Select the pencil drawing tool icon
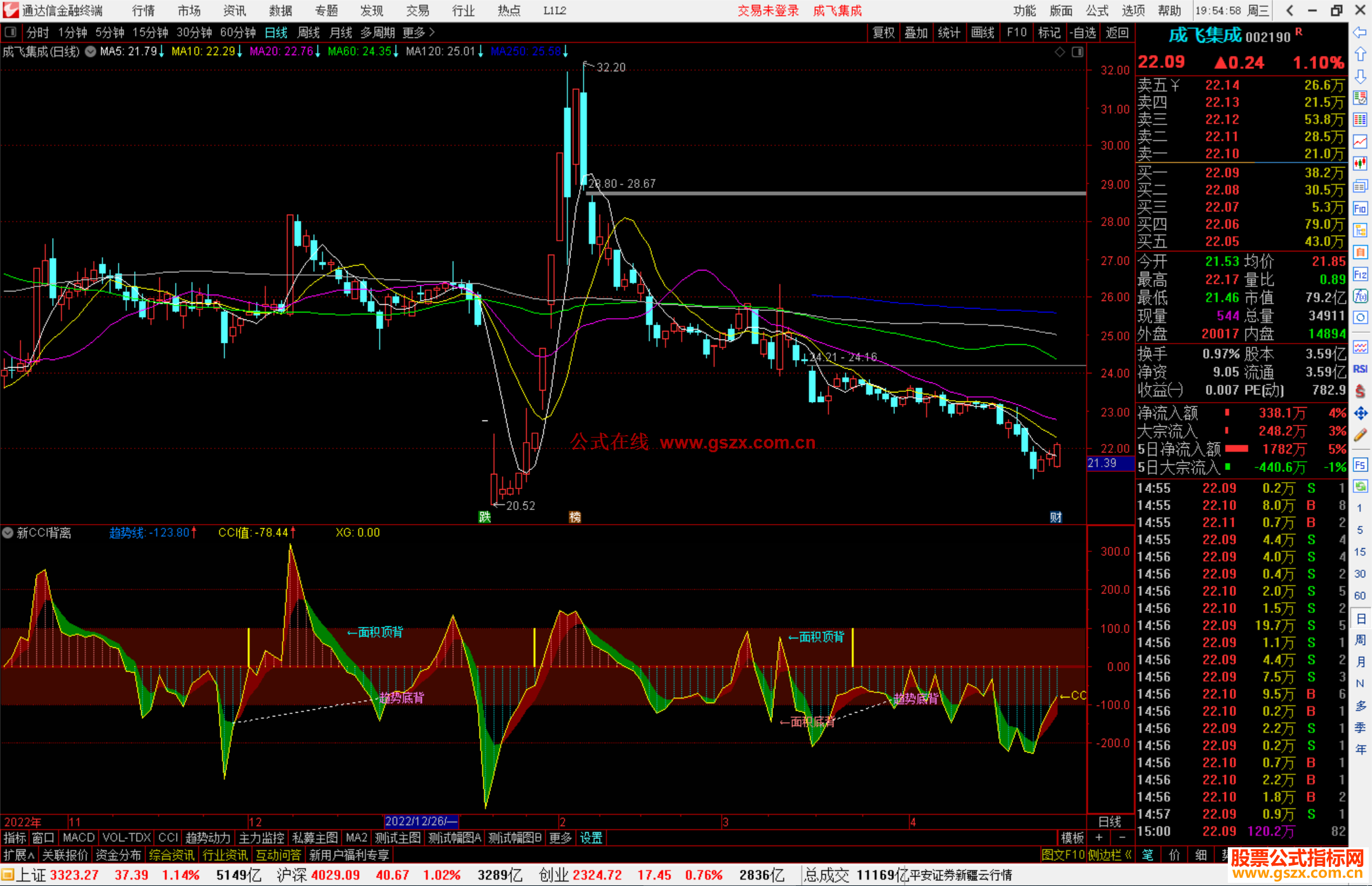The image size is (1372, 886). (x=1360, y=436)
